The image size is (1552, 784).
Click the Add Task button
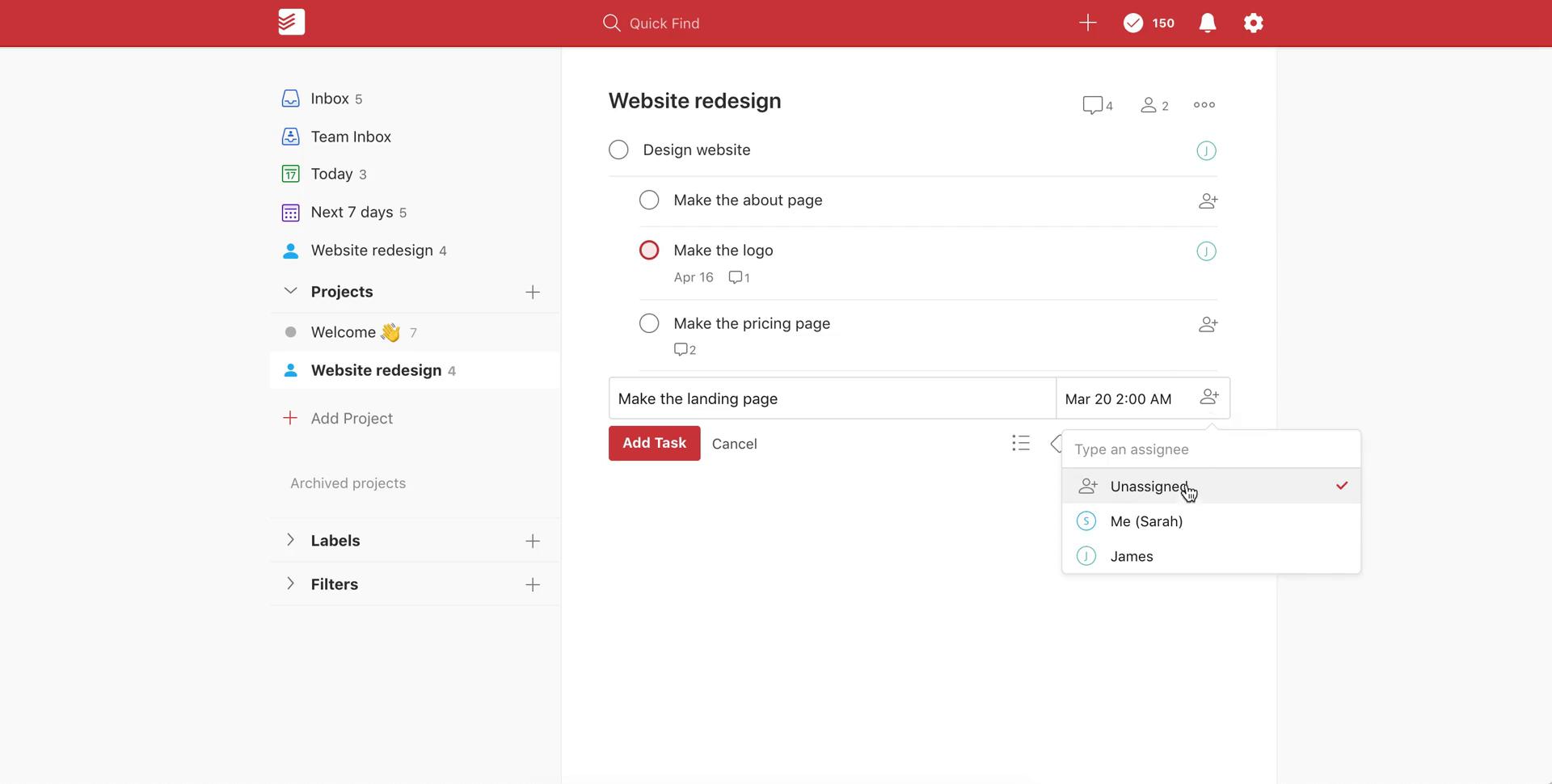click(x=654, y=443)
